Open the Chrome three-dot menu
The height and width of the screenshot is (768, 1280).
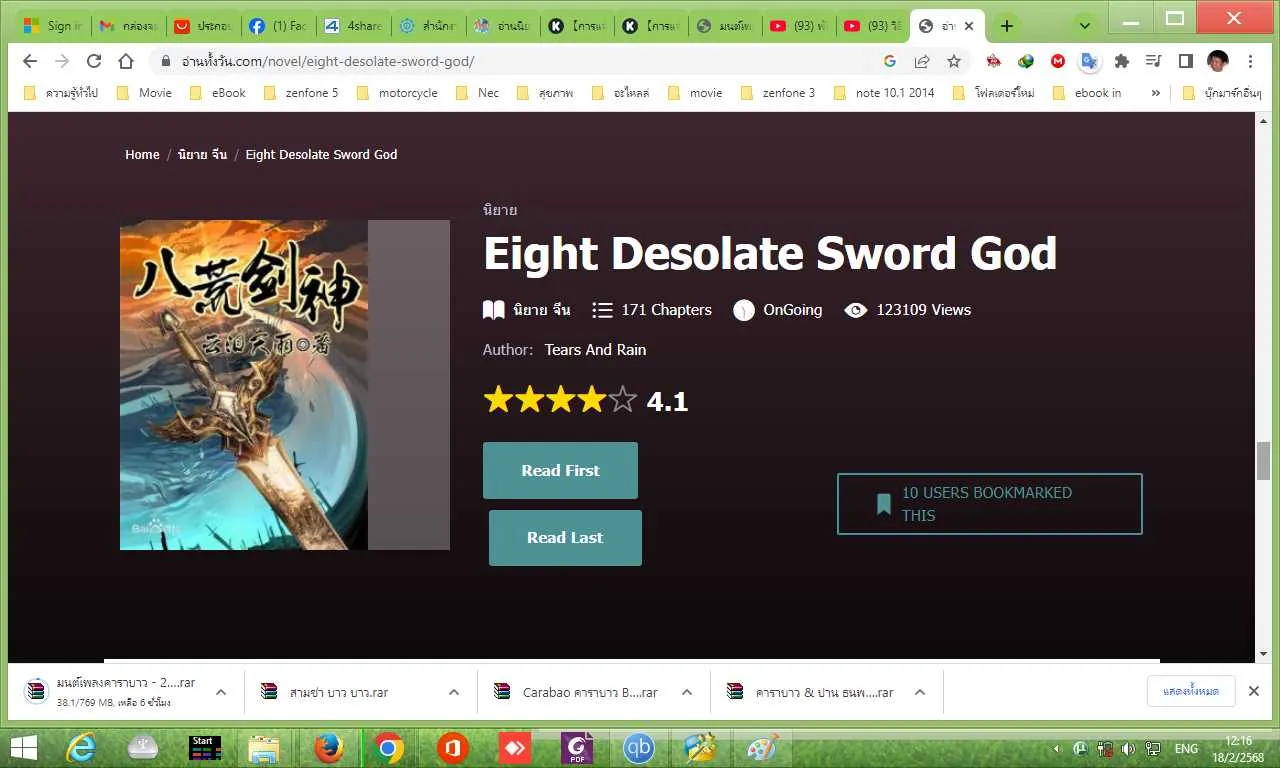[1250, 61]
